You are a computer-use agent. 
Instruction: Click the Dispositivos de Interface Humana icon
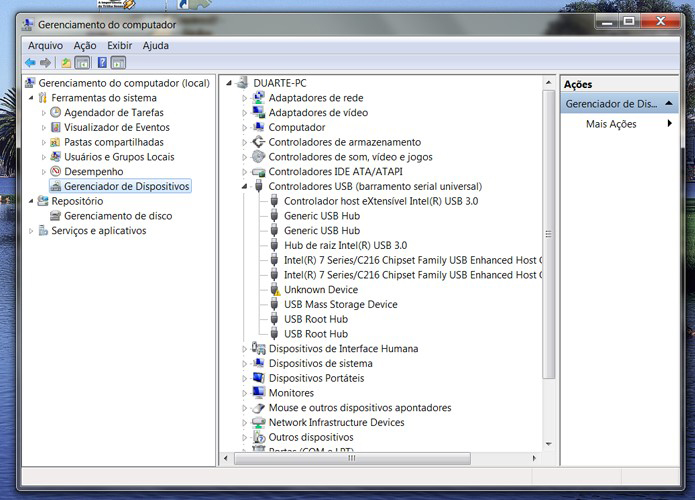[258, 348]
